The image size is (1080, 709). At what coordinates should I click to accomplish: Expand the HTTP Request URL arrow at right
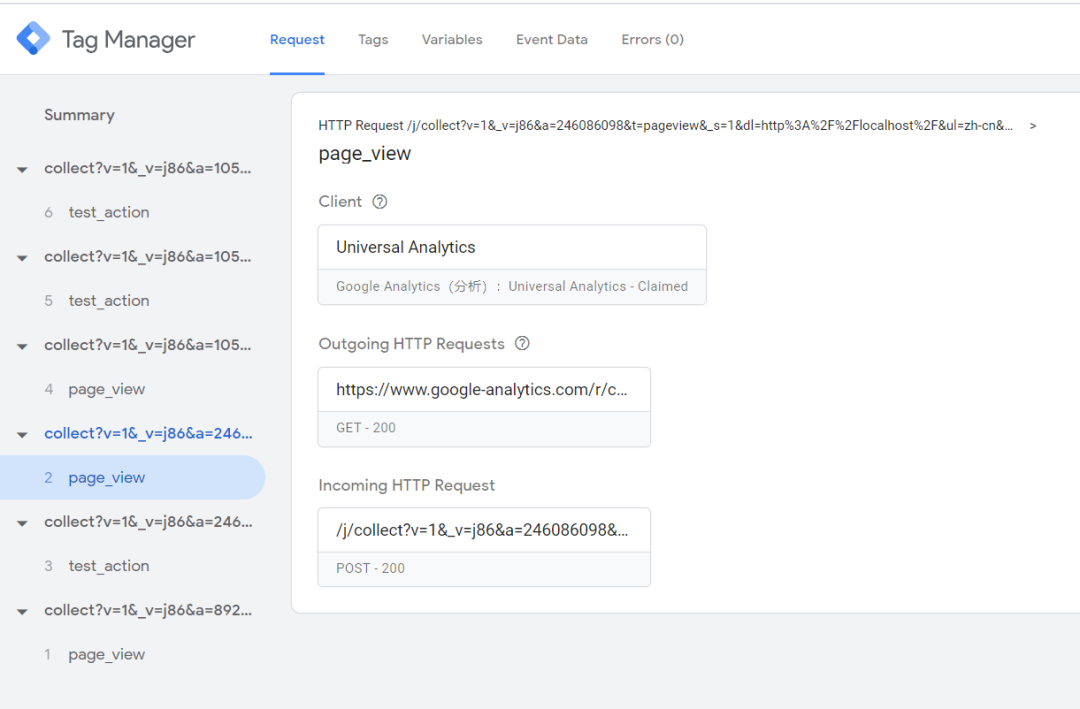tap(1032, 125)
